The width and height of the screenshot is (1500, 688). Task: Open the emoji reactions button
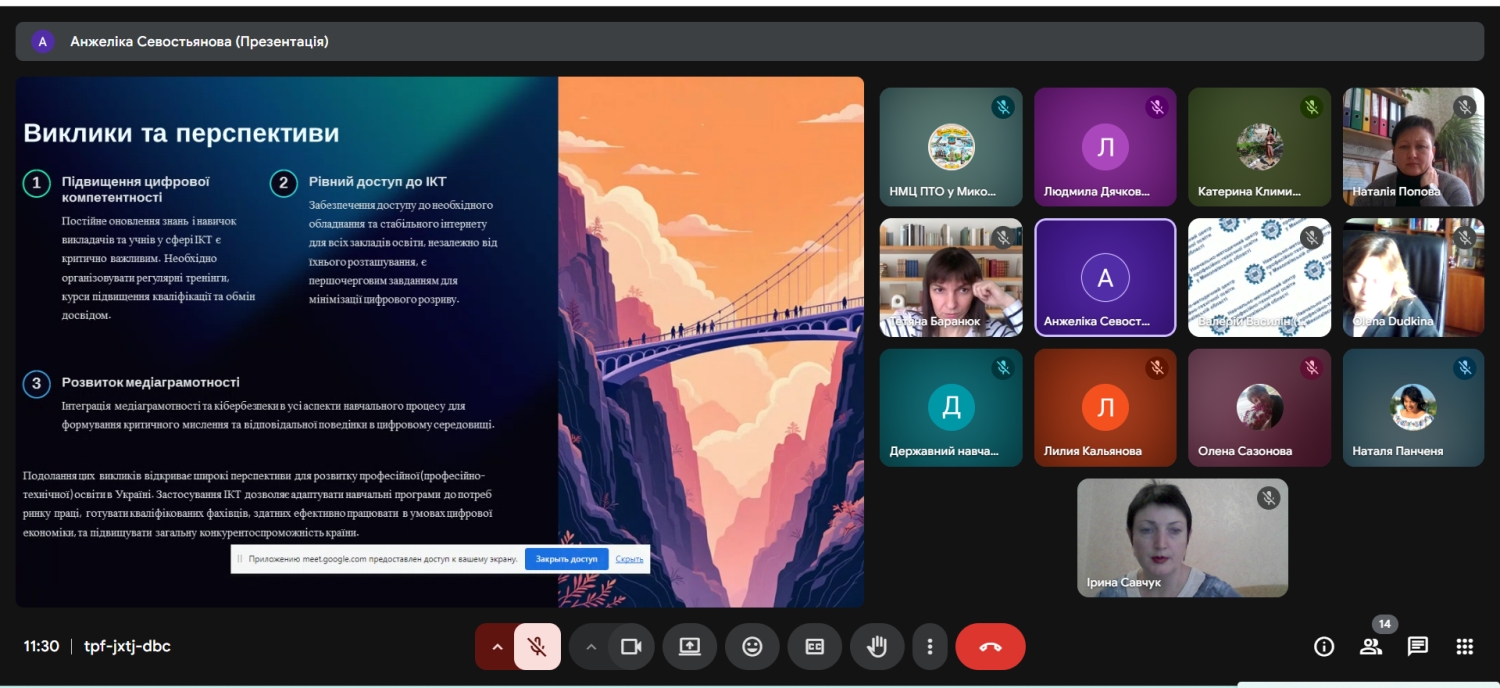click(752, 646)
